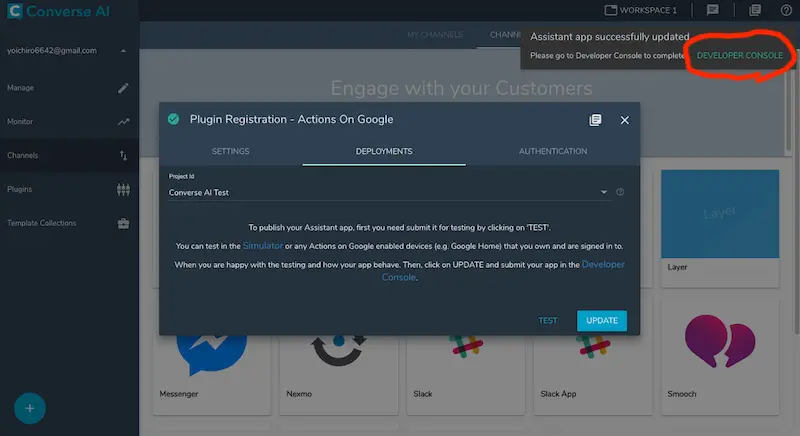
Task: Close the Plugin Registration dialog
Action: (x=624, y=120)
